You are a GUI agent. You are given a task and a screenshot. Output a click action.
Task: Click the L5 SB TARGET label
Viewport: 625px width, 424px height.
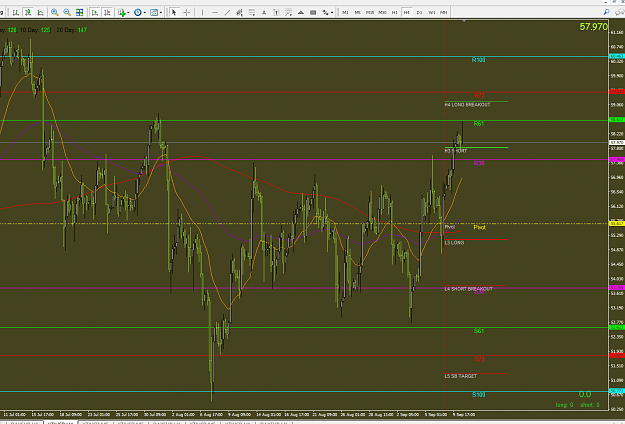click(461, 376)
